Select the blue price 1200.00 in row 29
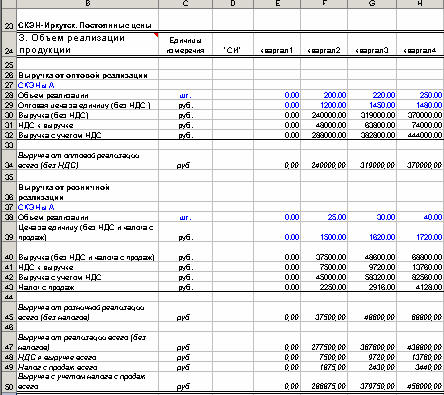 (x=333, y=105)
